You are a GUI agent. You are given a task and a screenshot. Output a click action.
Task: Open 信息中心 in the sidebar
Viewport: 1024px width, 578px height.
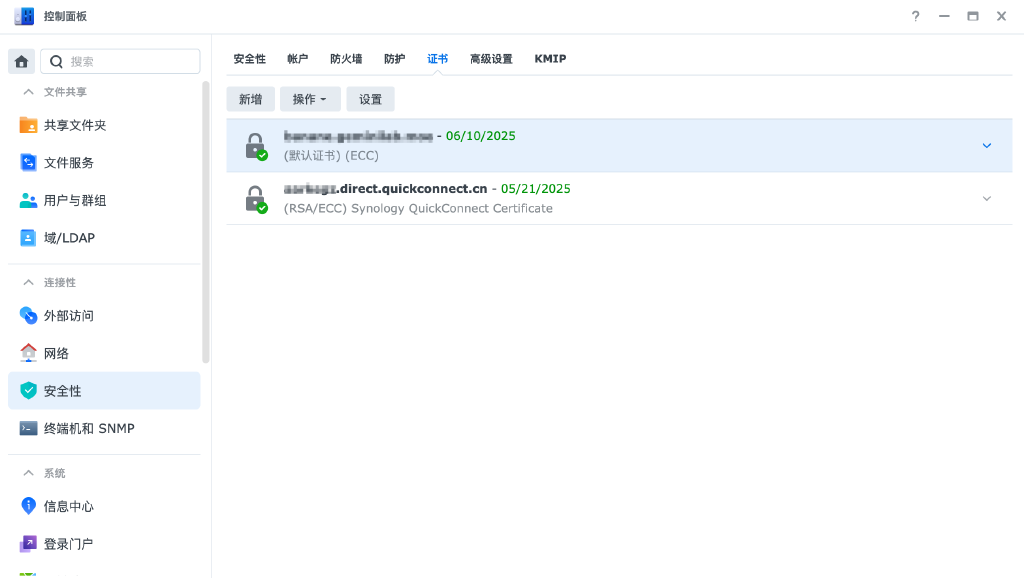coord(69,506)
